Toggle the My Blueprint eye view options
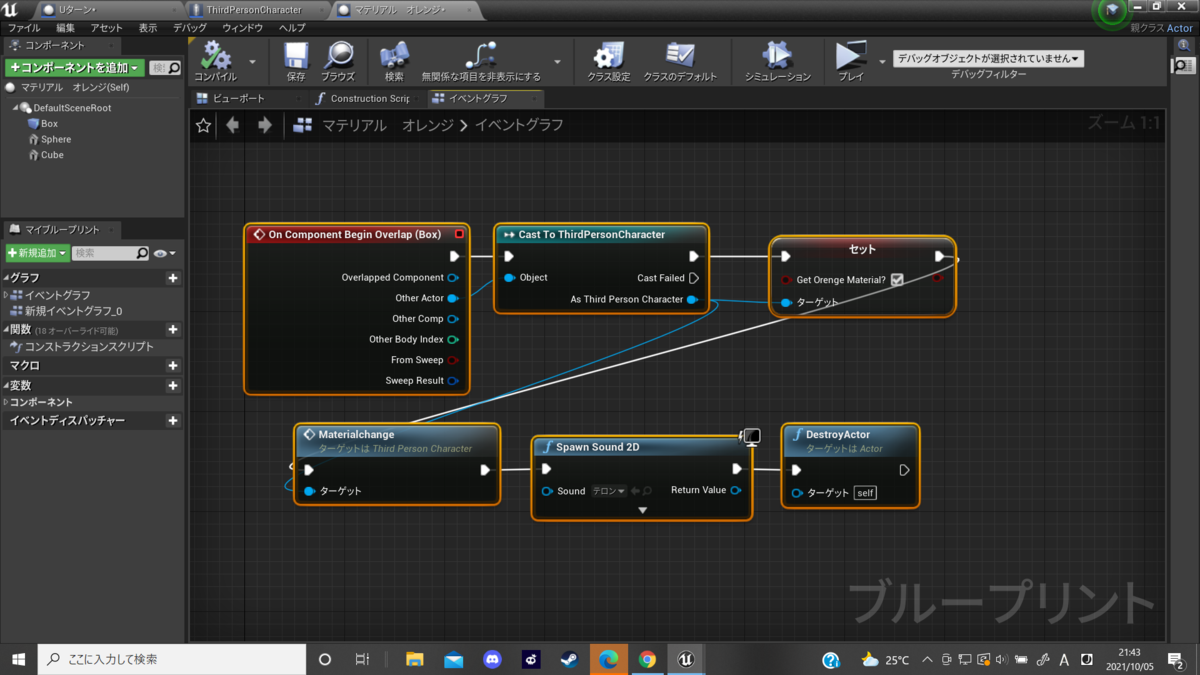Viewport: 1200px width, 675px height. coord(165,254)
